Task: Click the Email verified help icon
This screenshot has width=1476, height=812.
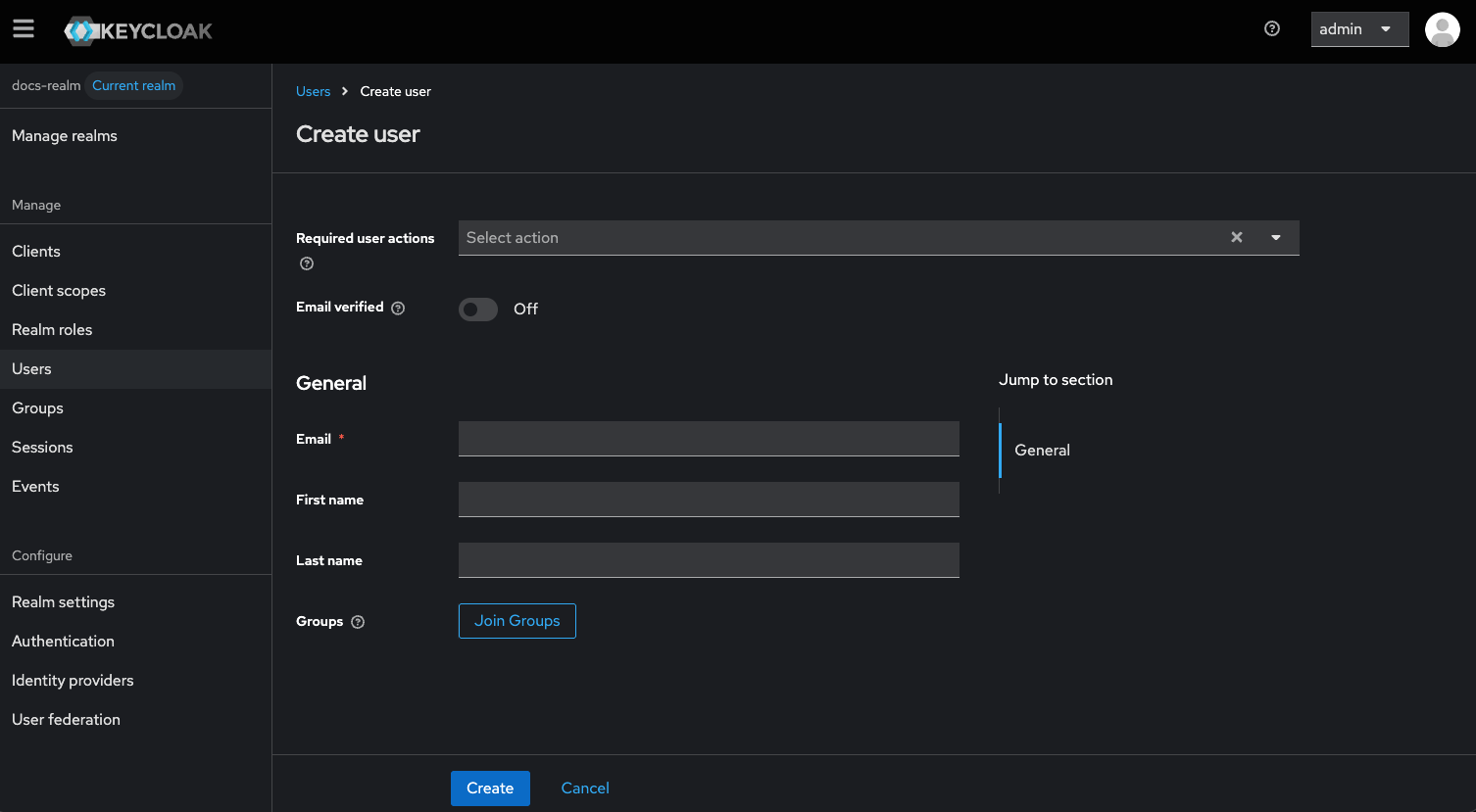Action: tap(398, 308)
